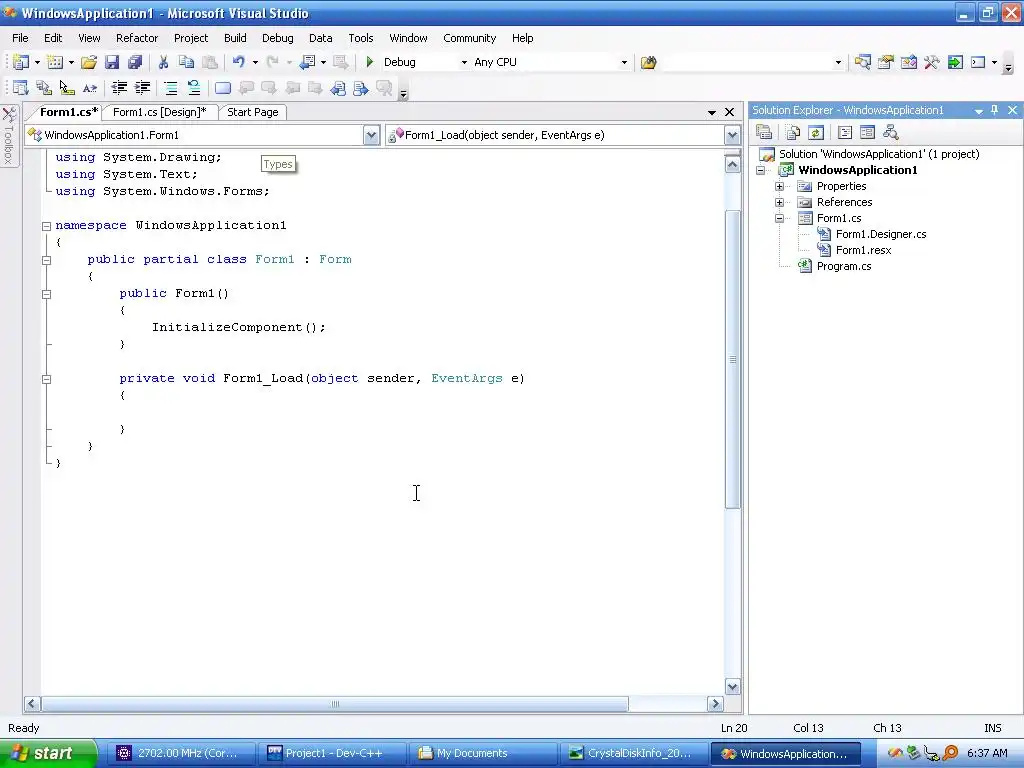Viewport: 1024px width, 768px height.
Task: Click the Toolbox hammer and wrench icon
Action: [x=931, y=62]
